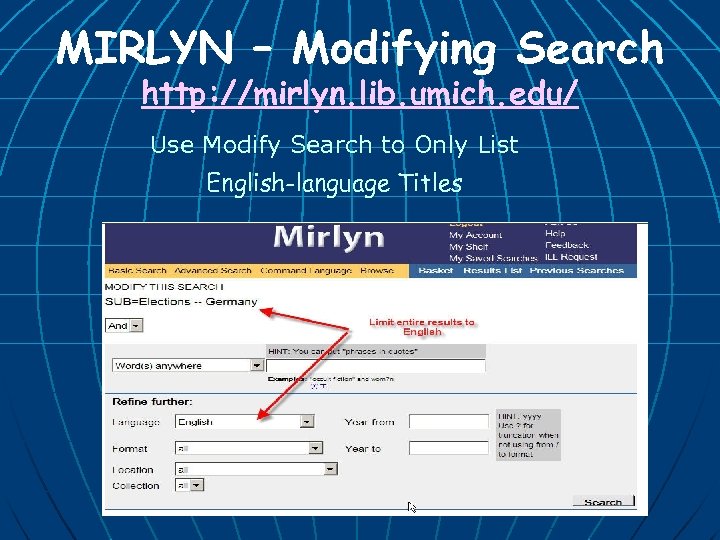Open the Help link
The height and width of the screenshot is (540, 720).
point(555,233)
